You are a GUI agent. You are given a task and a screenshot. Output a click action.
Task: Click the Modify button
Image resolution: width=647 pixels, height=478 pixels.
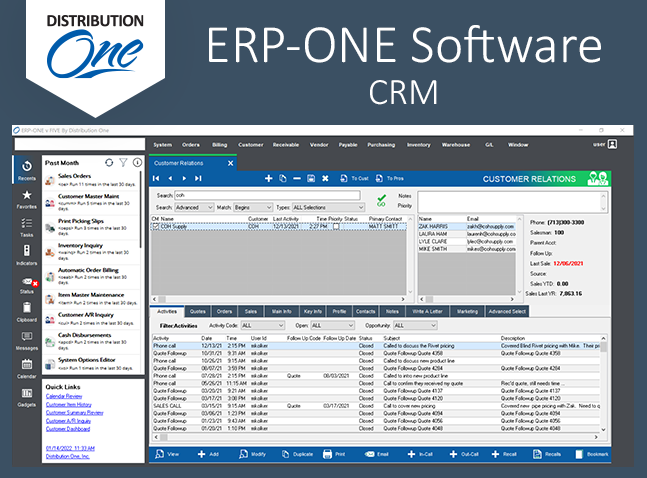tap(252, 454)
